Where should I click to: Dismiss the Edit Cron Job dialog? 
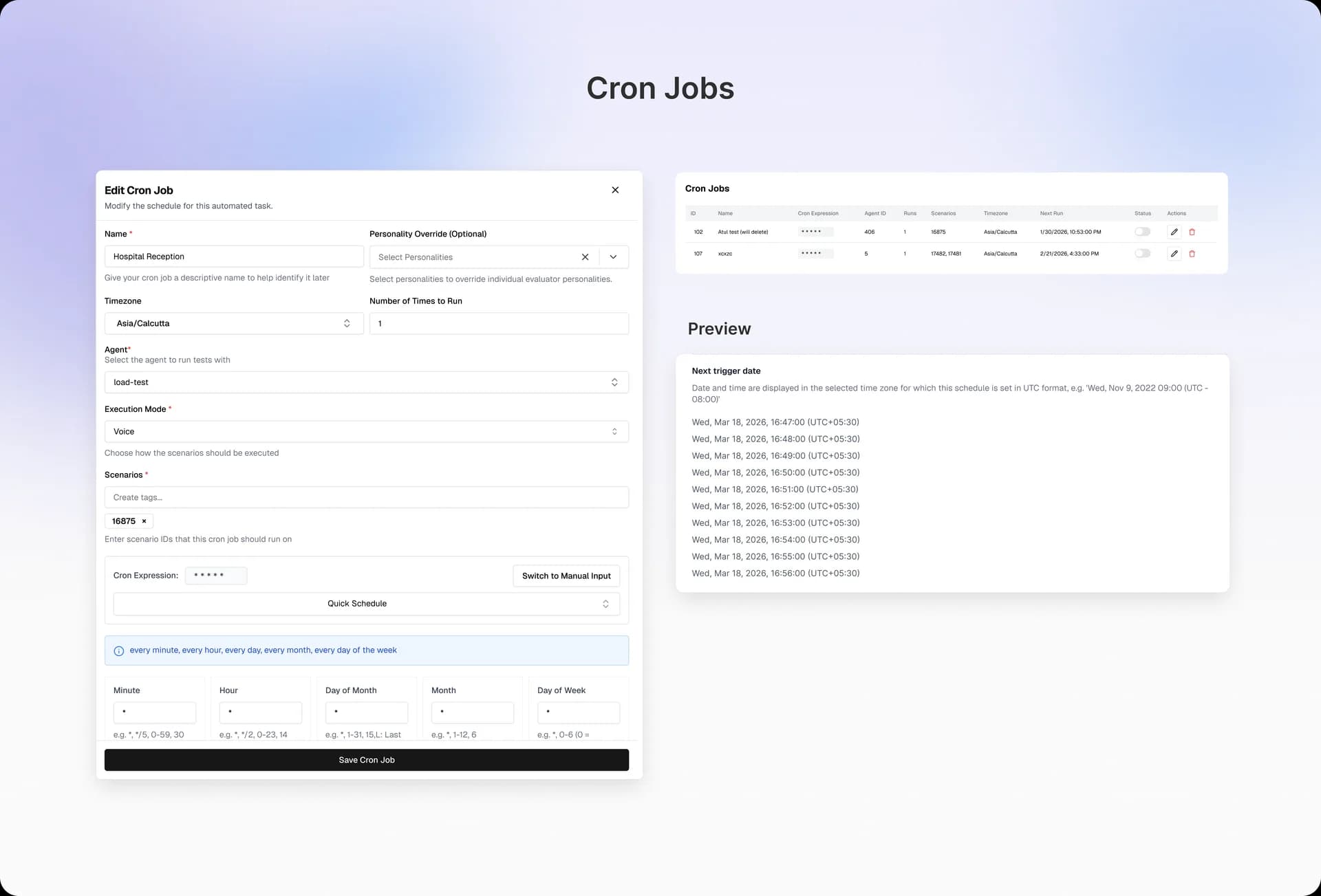[x=615, y=190]
